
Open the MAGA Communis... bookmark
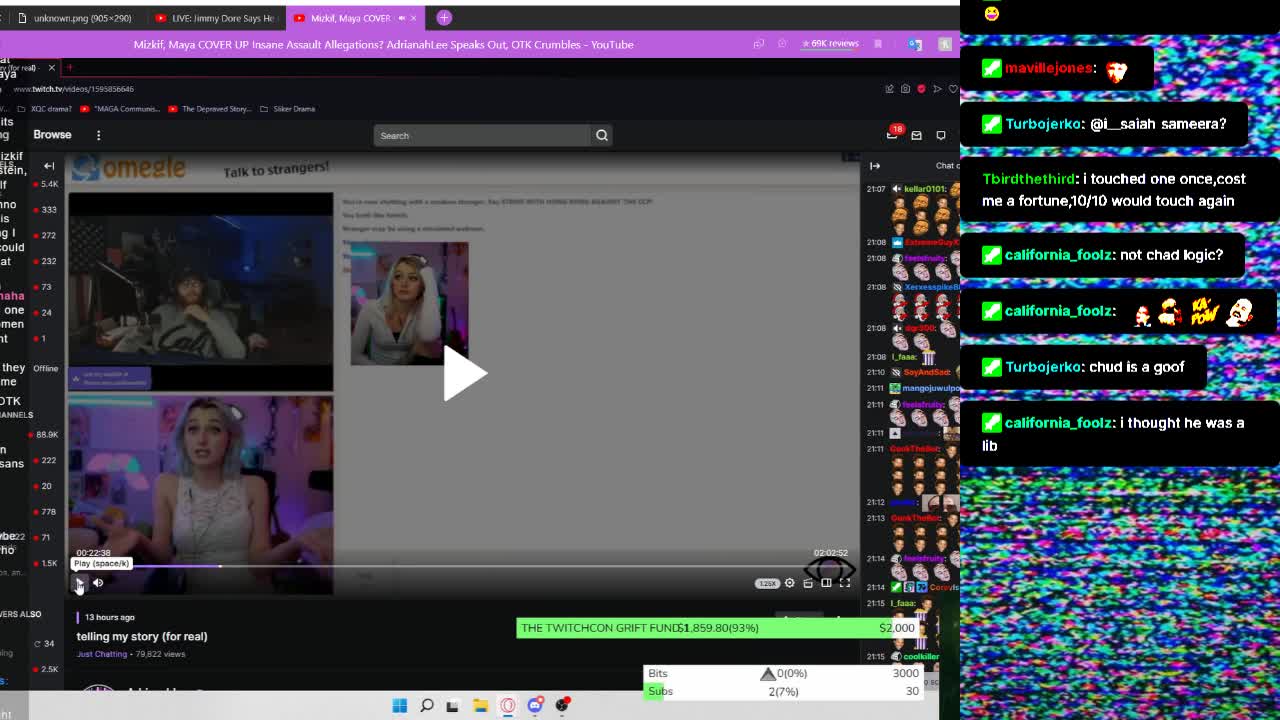coord(121,109)
